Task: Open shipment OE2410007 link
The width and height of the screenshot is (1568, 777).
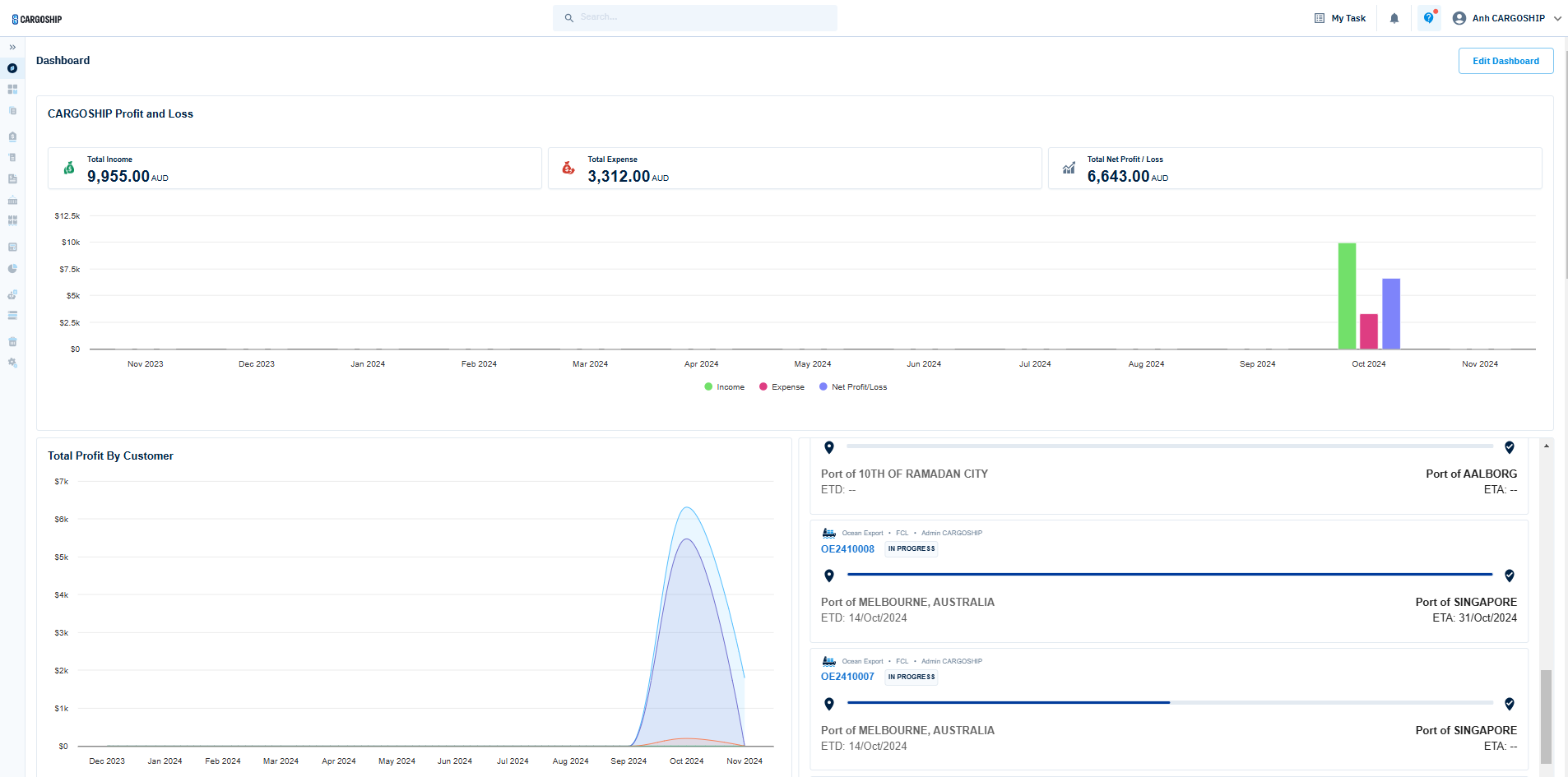Action: [x=847, y=677]
